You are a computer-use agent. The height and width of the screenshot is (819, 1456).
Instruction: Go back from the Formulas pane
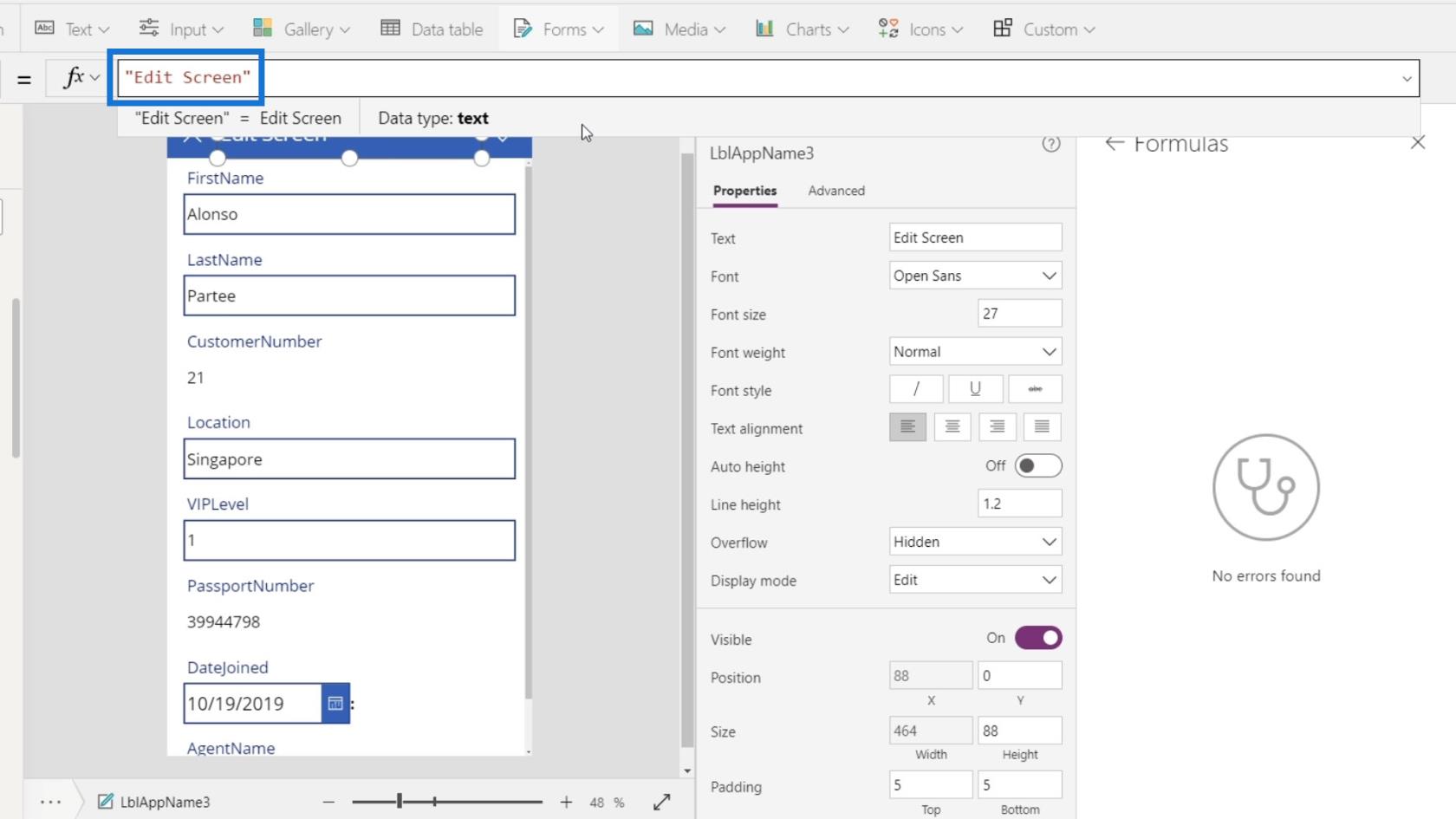click(1115, 143)
